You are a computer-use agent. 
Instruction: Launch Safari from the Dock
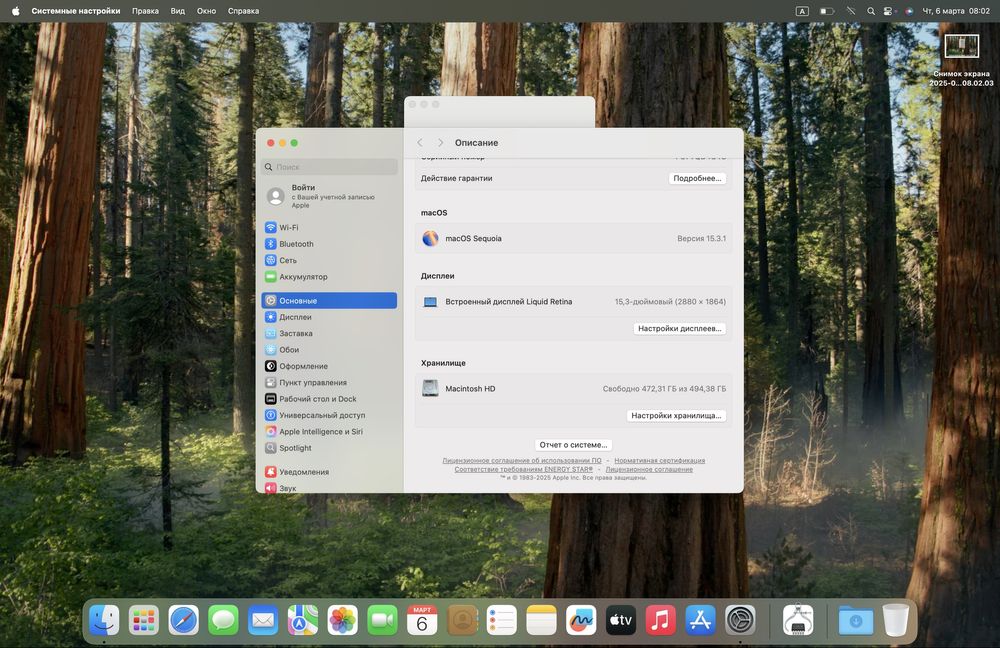tap(184, 620)
